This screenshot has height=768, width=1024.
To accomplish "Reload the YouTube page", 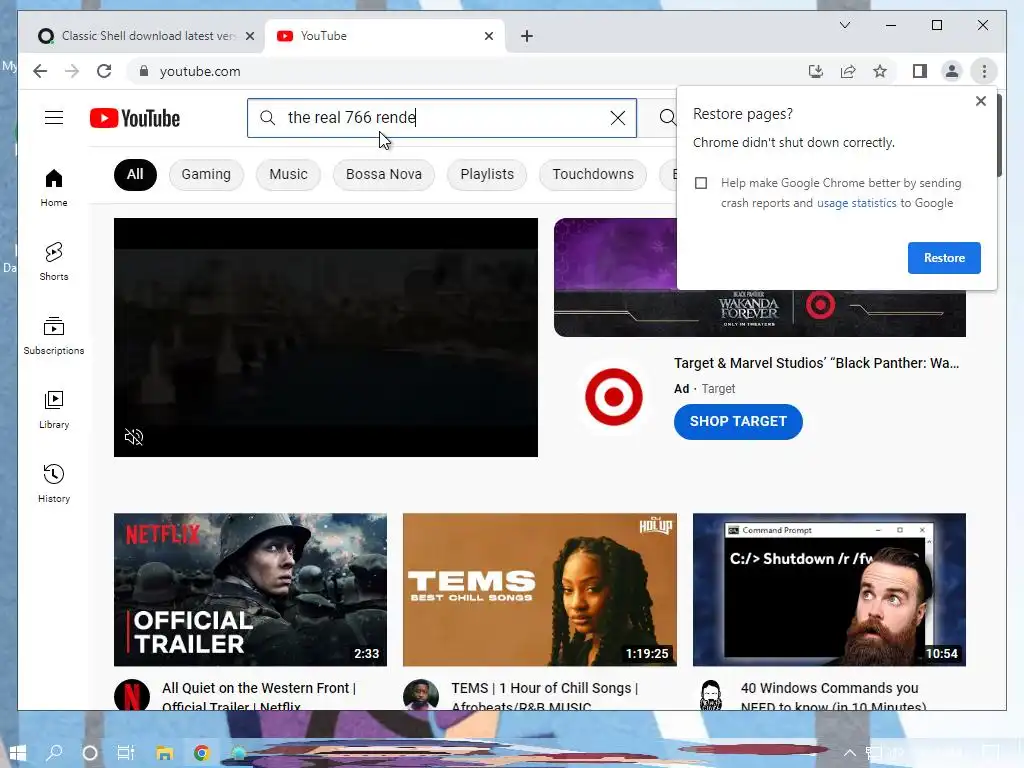I will pos(104,71).
